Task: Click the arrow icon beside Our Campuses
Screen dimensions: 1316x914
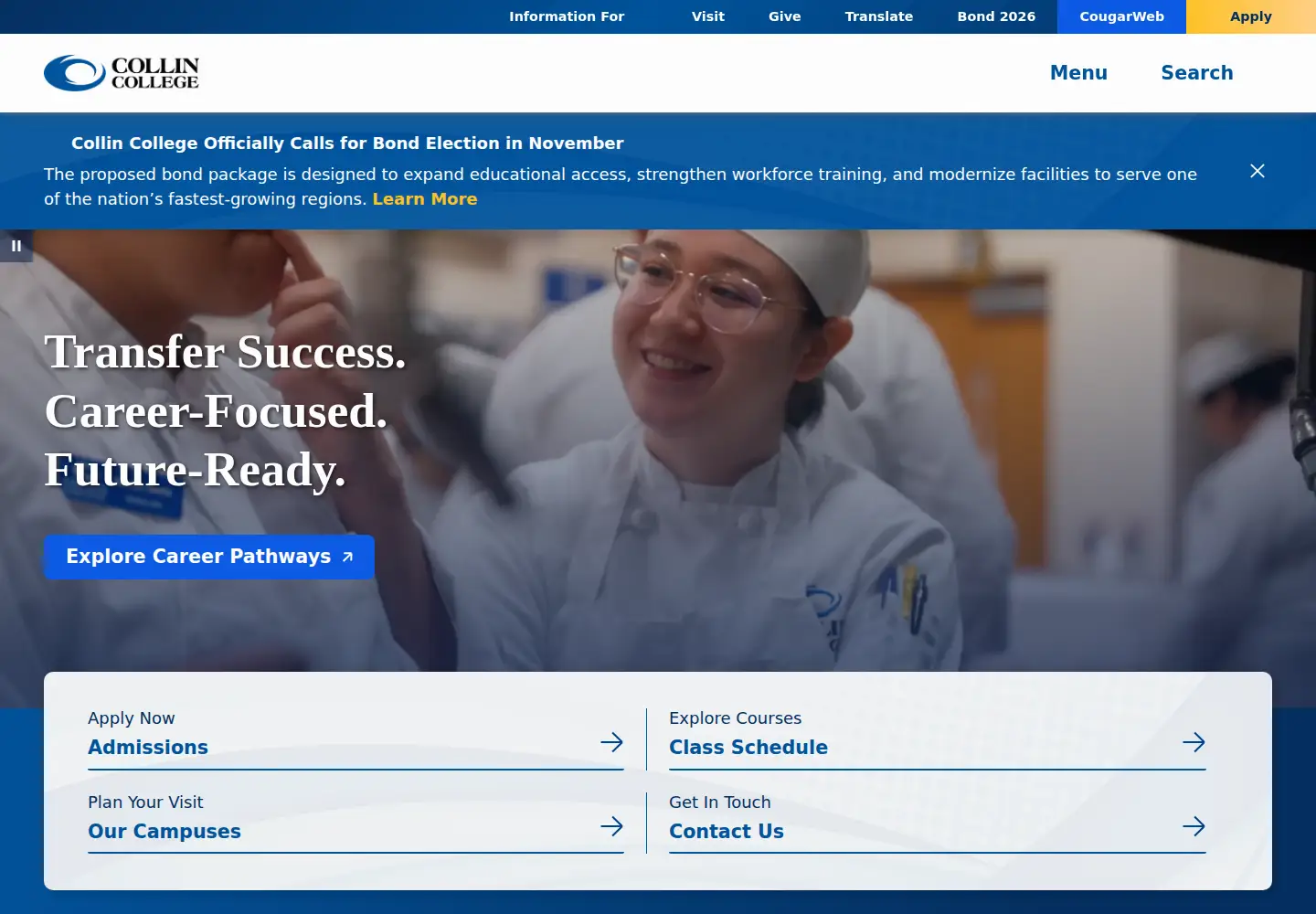Action: click(611, 826)
